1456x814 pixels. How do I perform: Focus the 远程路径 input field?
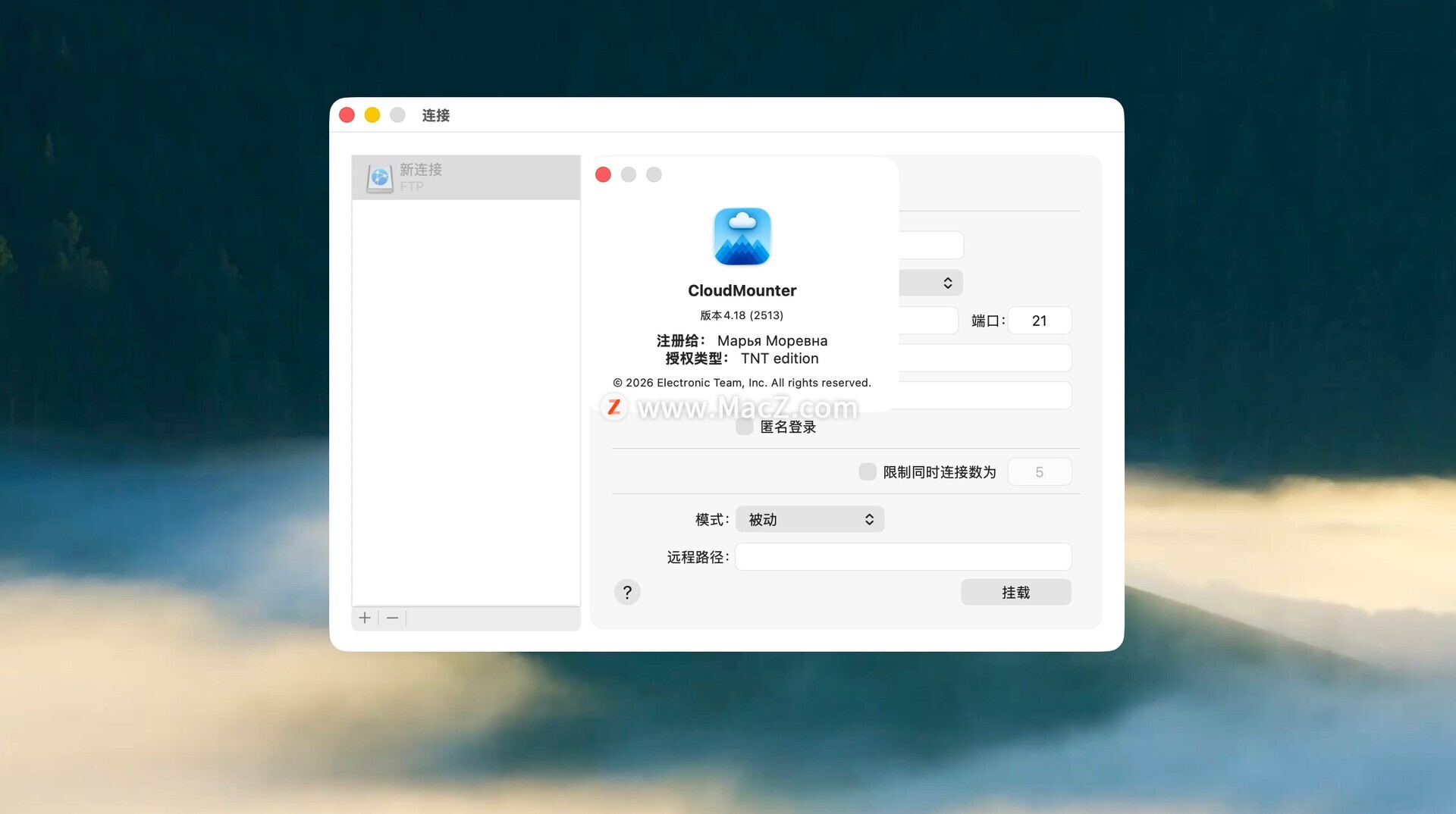pos(903,557)
